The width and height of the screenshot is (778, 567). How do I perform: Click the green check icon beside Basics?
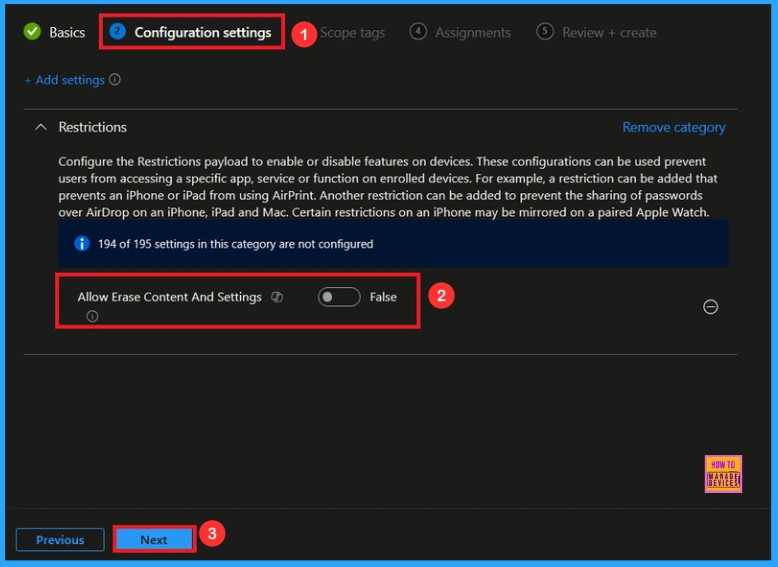(x=32, y=32)
